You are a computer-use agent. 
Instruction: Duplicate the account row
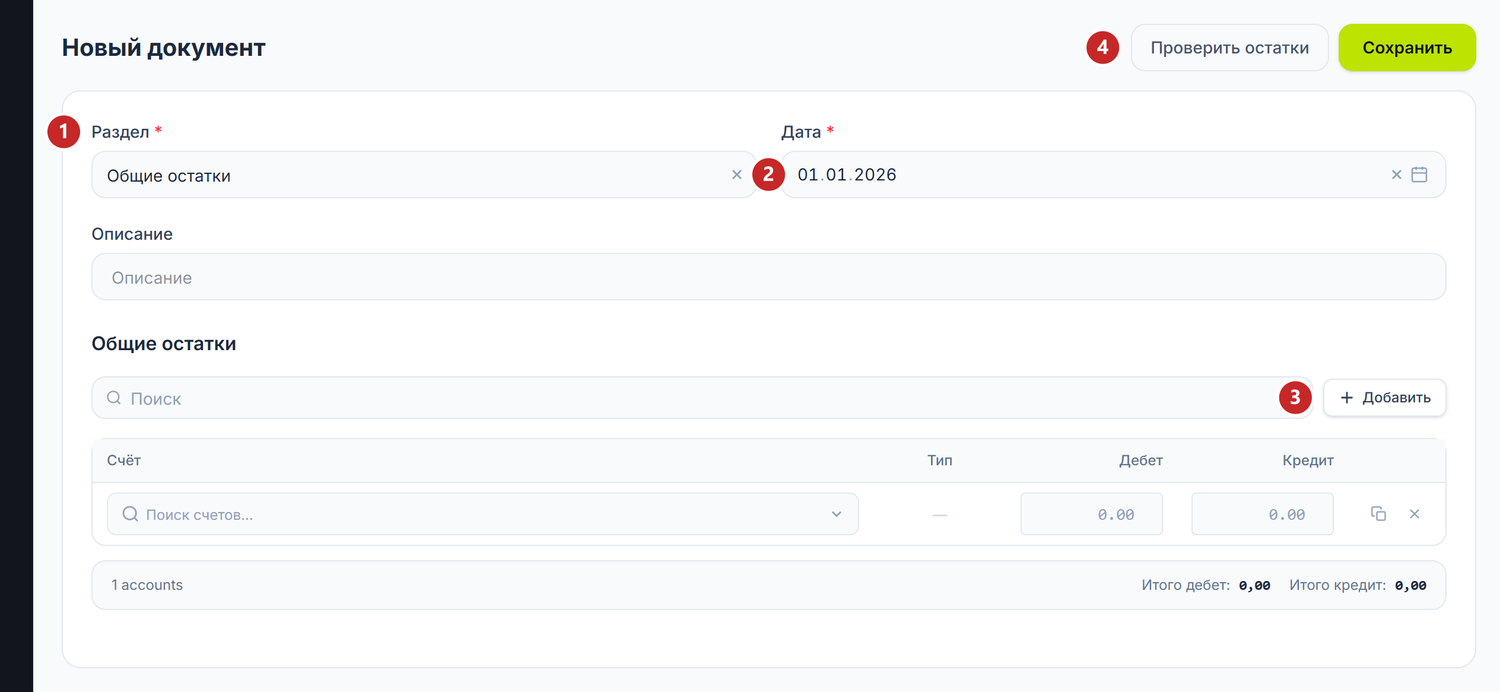click(1379, 514)
